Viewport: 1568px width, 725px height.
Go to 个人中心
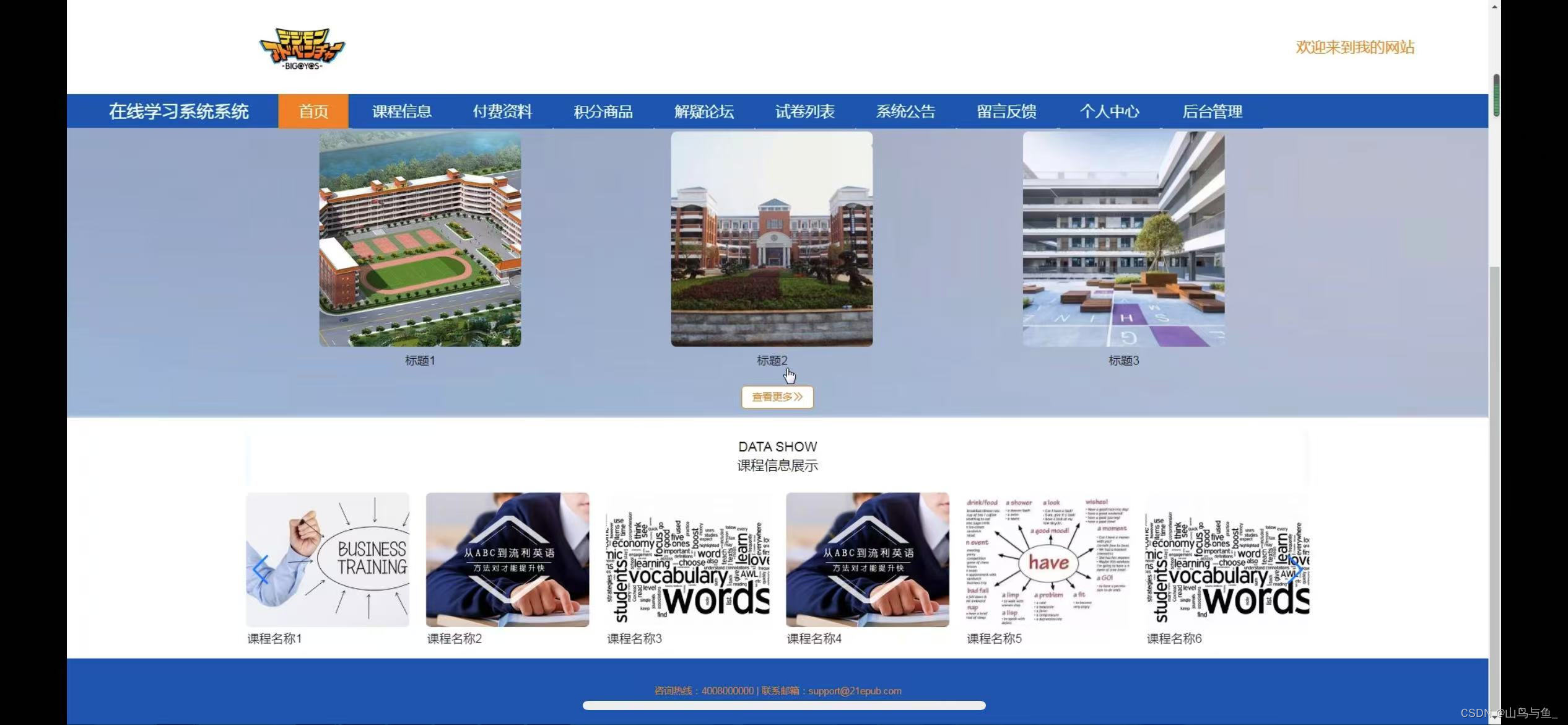pos(1109,112)
